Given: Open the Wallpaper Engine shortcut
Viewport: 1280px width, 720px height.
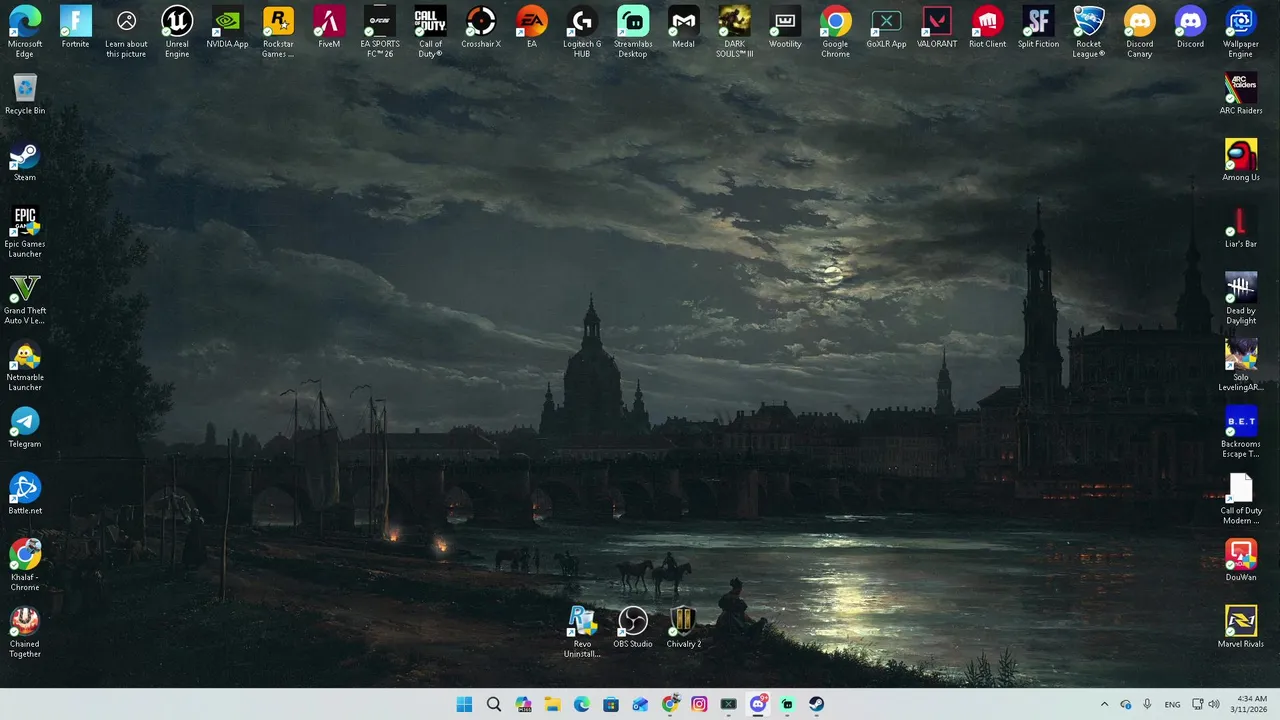Looking at the screenshot, I should click(1241, 32).
